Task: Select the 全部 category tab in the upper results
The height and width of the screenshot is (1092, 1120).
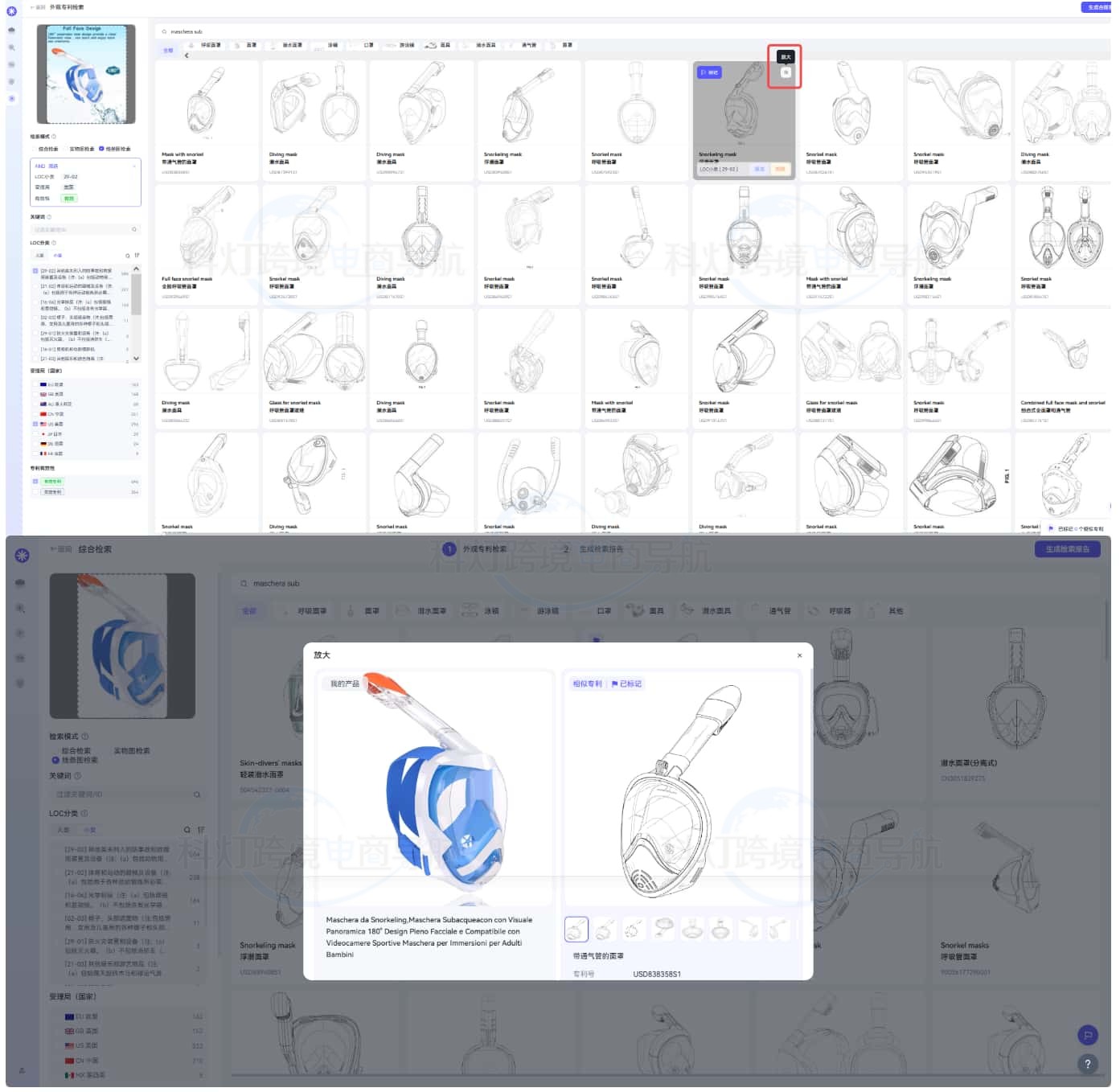Action: click(169, 51)
